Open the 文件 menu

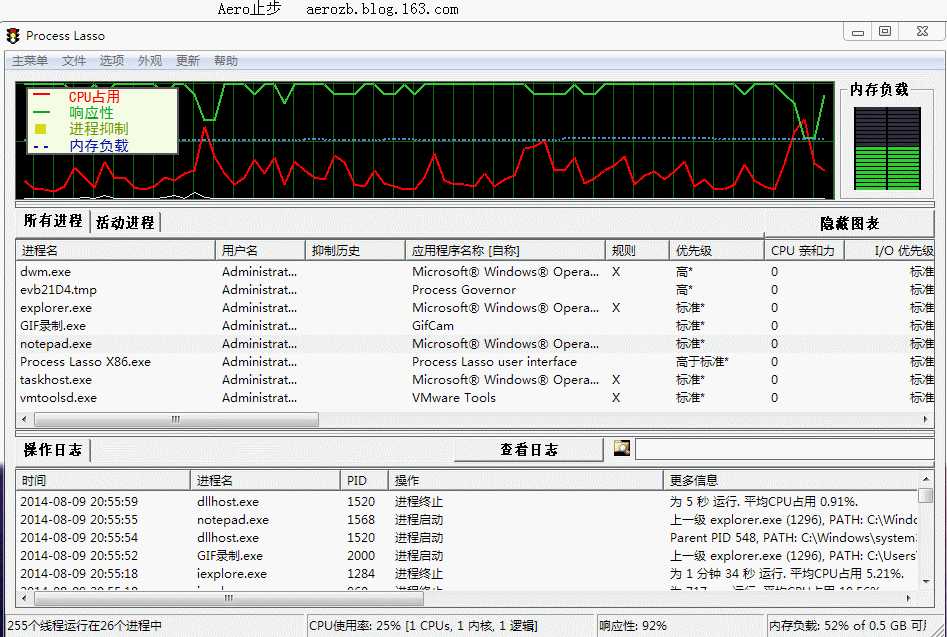pyautogui.click(x=74, y=60)
